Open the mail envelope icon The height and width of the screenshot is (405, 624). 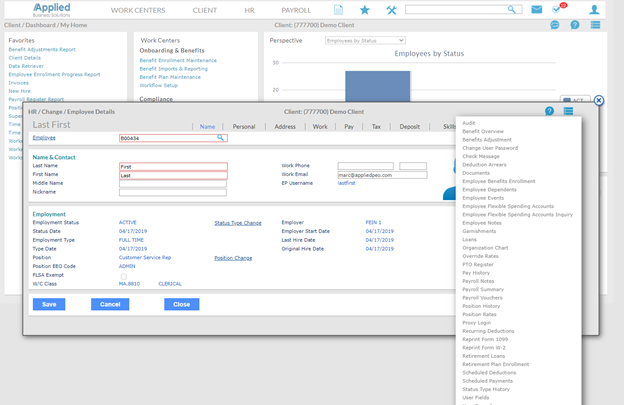(x=537, y=10)
